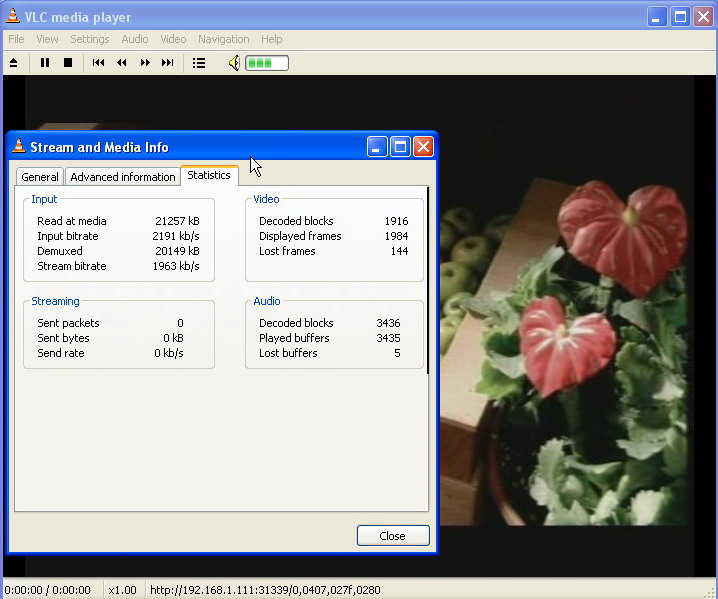Open the Audio menu
This screenshot has height=599, width=718.
click(x=135, y=39)
